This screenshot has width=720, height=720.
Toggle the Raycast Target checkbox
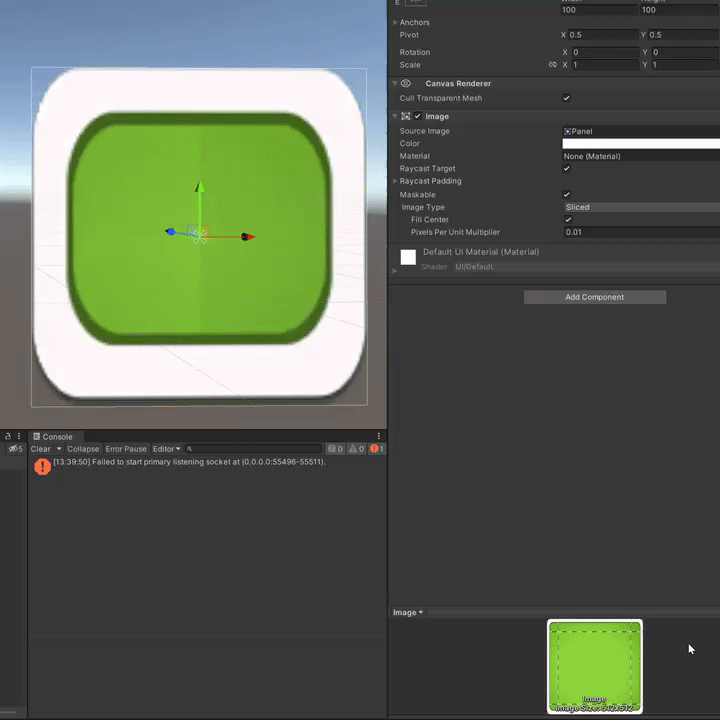coord(567,169)
